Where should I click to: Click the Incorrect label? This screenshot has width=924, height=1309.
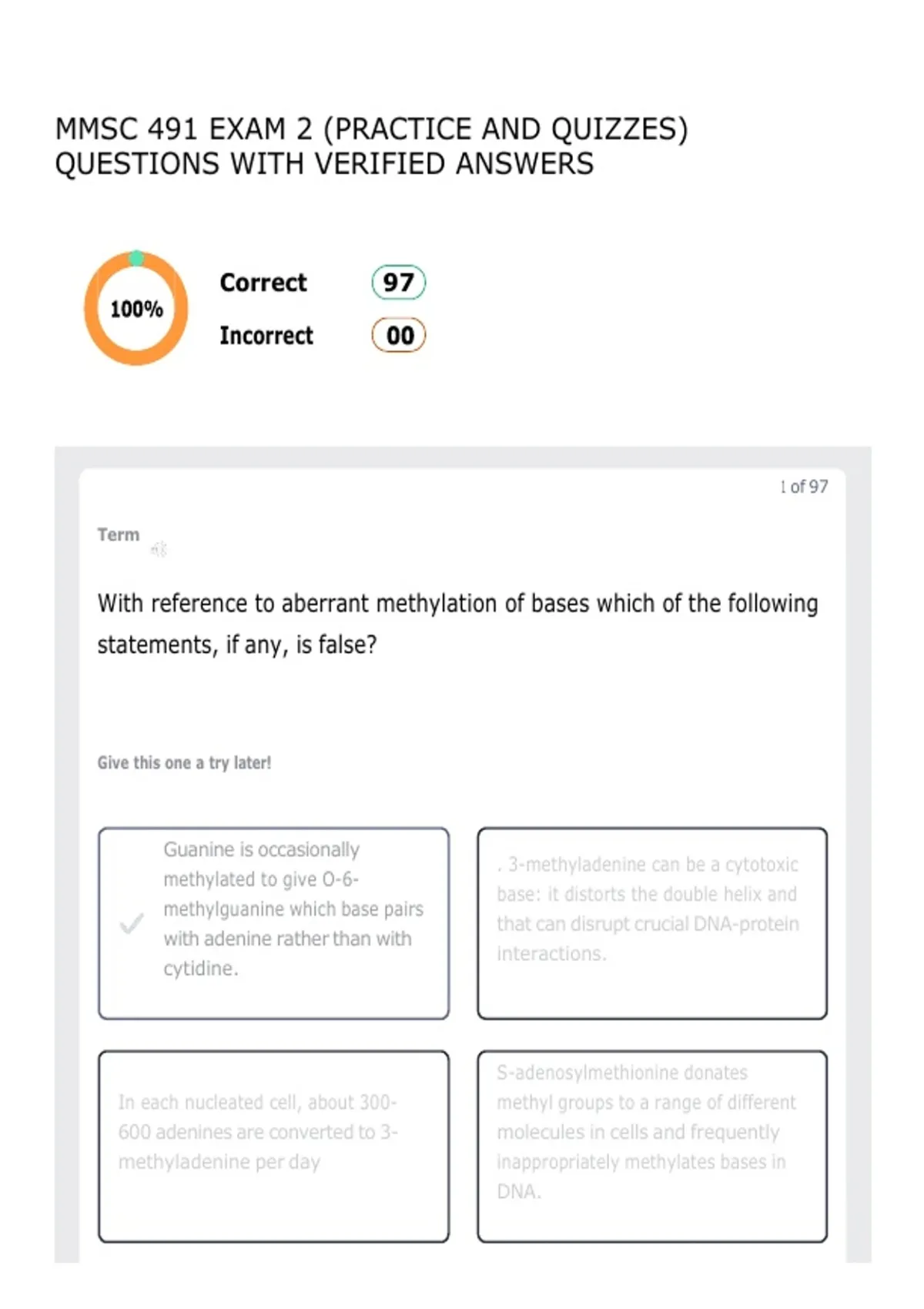tap(266, 336)
